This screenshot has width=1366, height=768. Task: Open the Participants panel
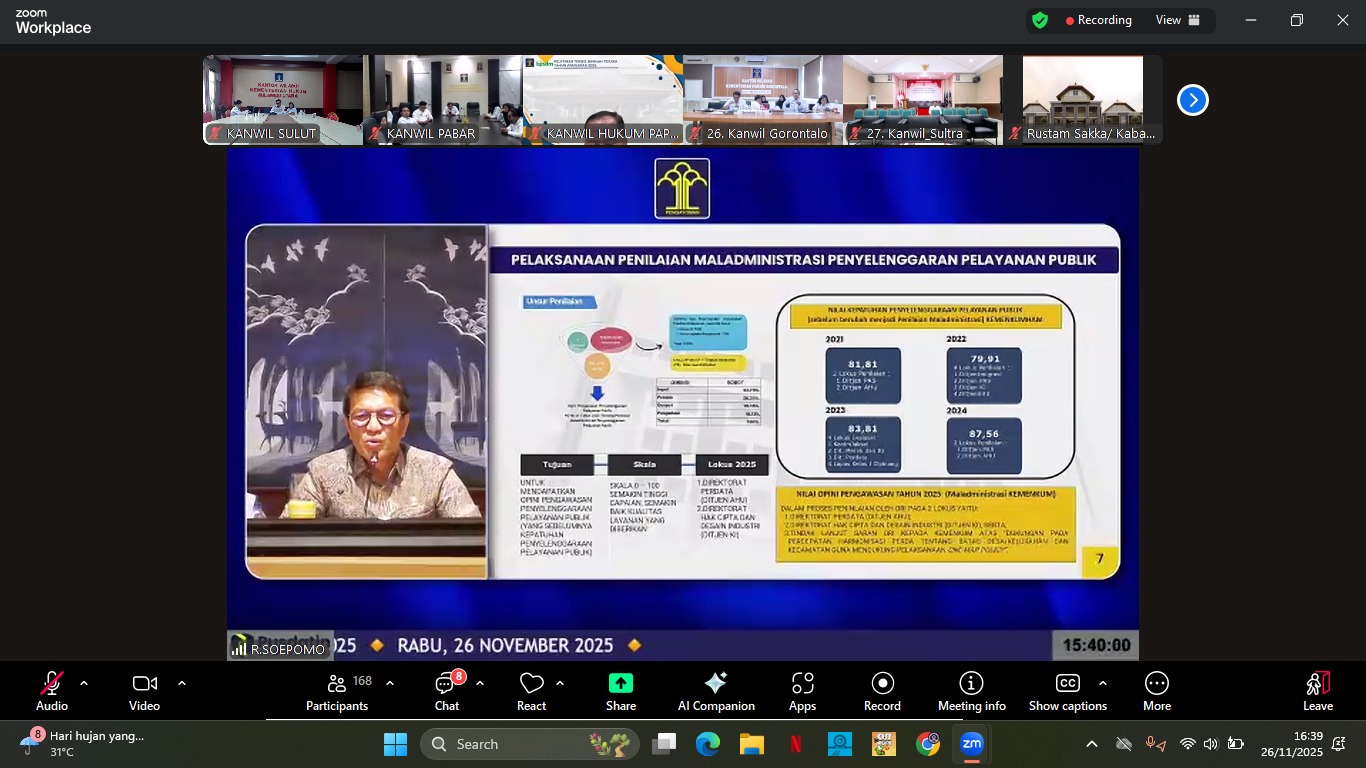(338, 690)
